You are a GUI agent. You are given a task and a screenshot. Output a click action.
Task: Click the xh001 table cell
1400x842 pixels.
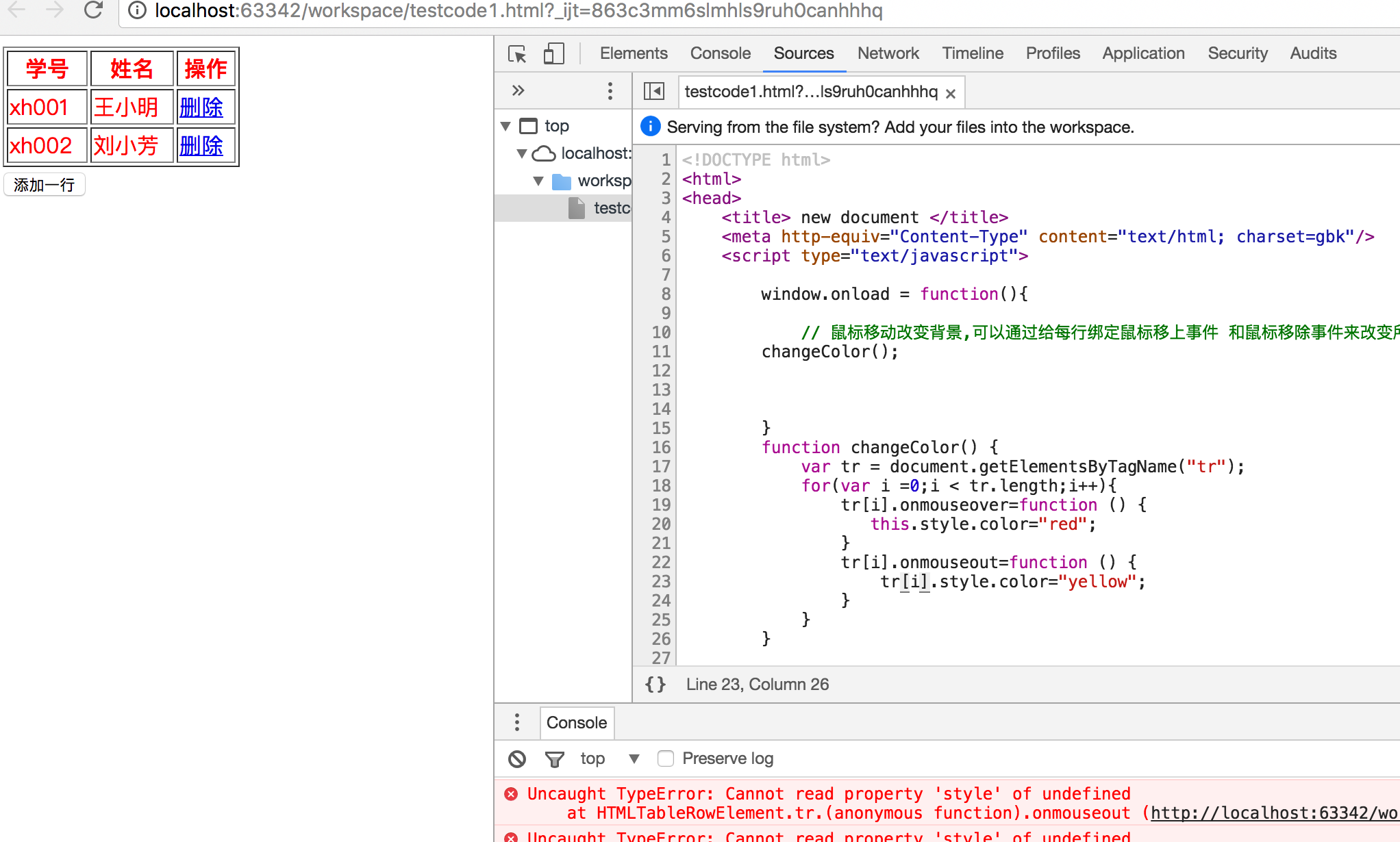click(47, 107)
